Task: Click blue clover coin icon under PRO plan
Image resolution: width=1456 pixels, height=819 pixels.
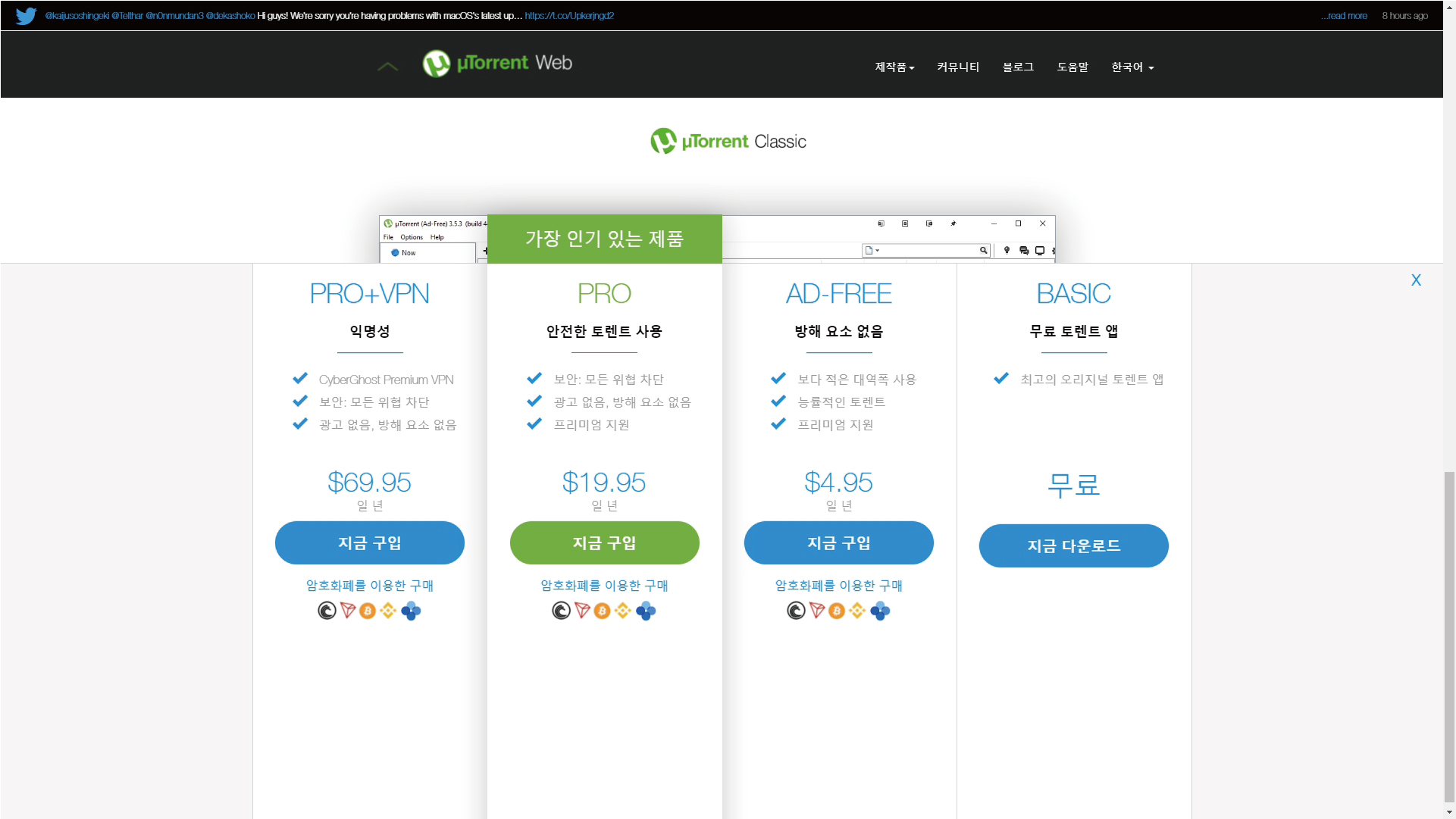Action: point(646,611)
